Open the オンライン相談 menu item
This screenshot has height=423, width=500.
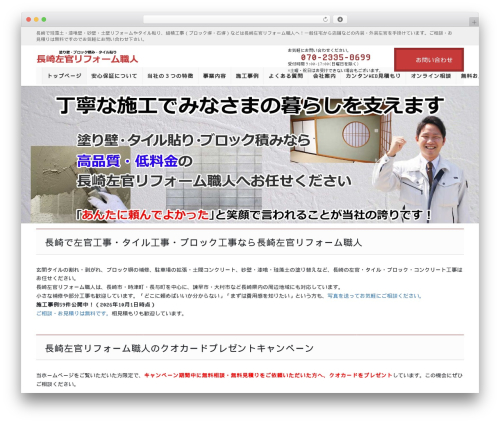[431, 76]
